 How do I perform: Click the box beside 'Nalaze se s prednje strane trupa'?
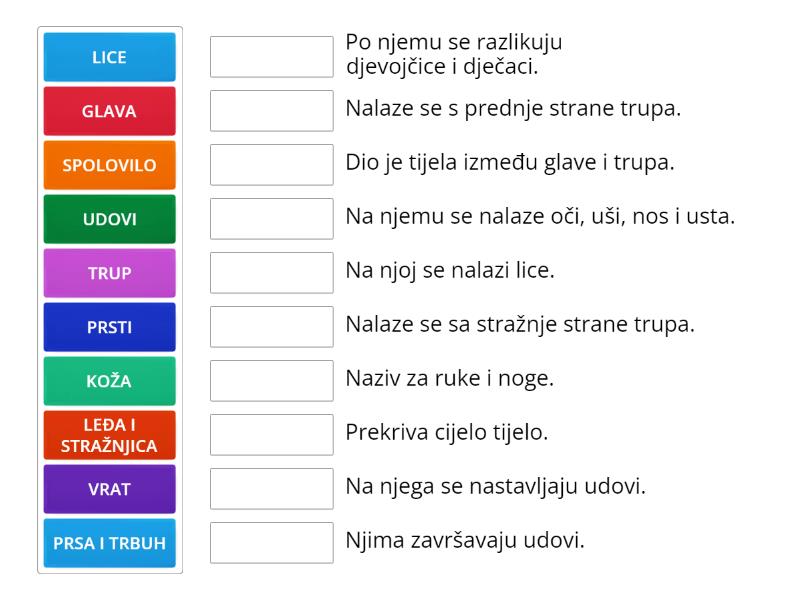[271, 111]
